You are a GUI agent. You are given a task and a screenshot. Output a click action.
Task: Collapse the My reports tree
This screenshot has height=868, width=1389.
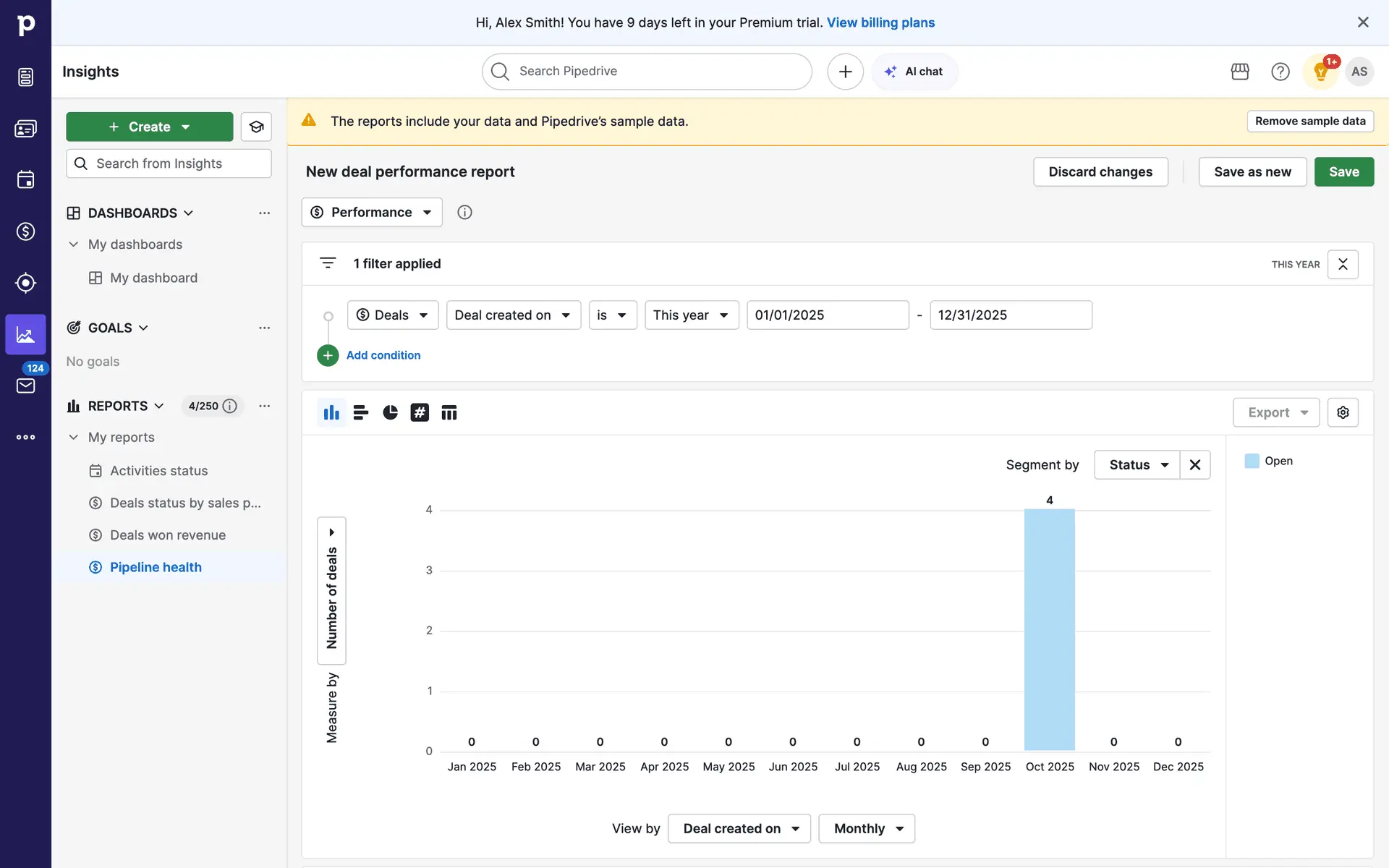pyautogui.click(x=73, y=437)
